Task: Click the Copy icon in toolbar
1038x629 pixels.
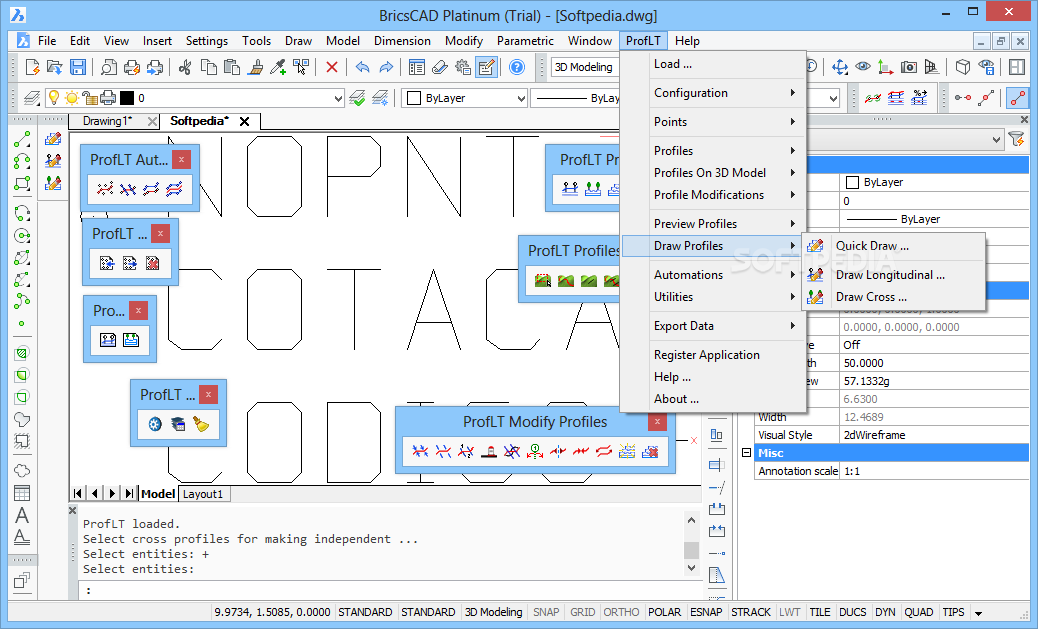Action: pos(209,67)
